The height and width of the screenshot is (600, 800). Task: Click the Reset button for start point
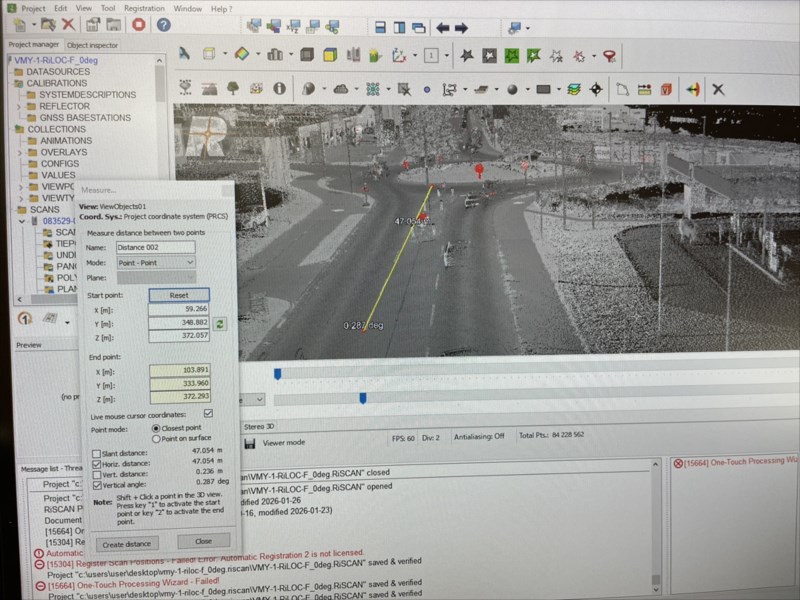click(x=179, y=295)
